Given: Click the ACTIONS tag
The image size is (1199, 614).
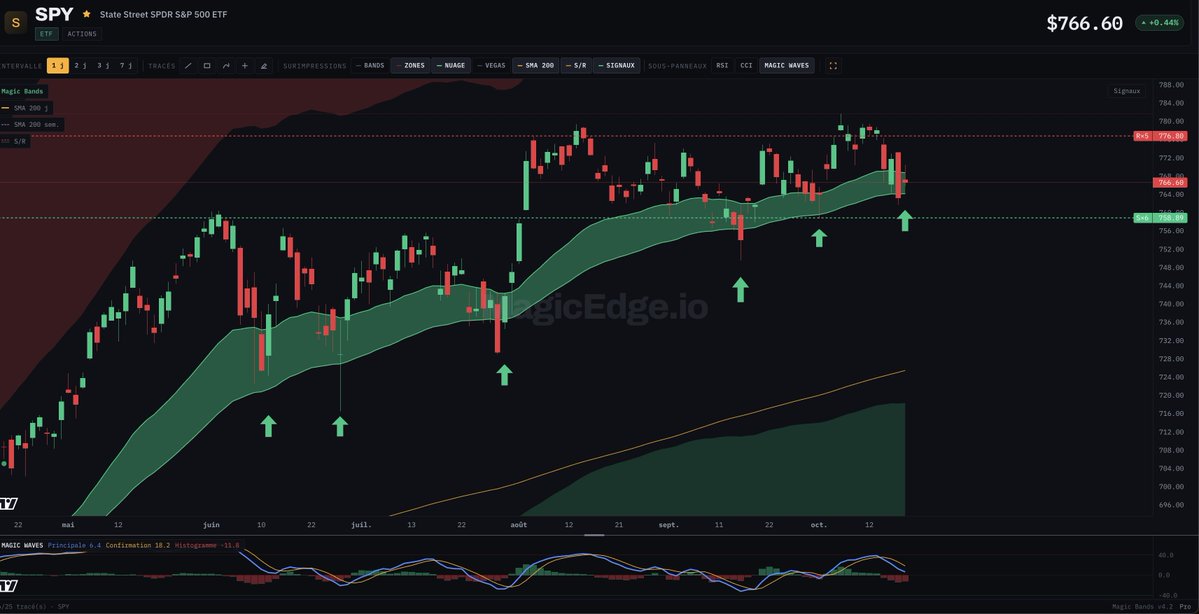Looking at the screenshot, I should pos(81,34).
